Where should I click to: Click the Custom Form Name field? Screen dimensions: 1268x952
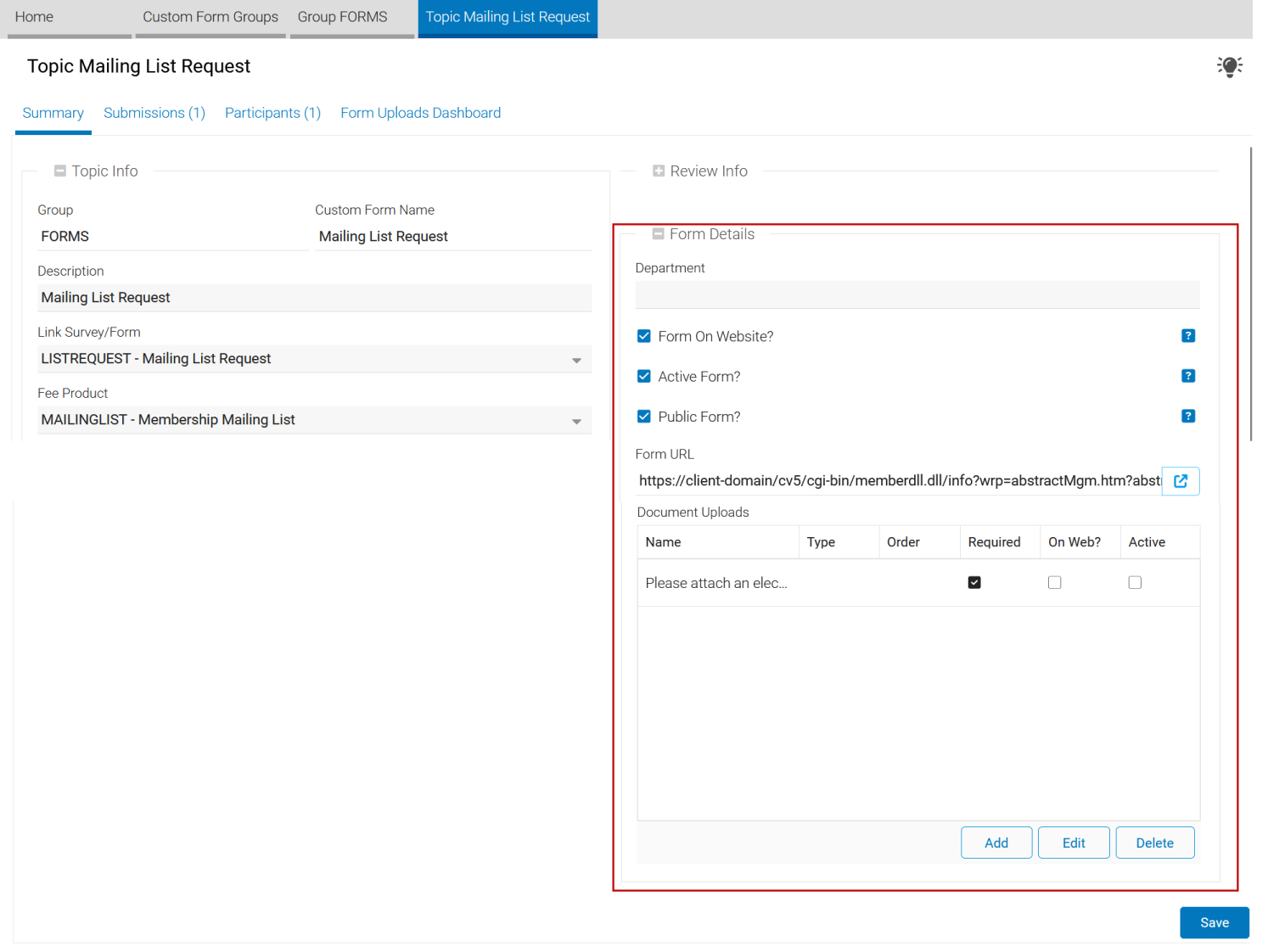453,237
